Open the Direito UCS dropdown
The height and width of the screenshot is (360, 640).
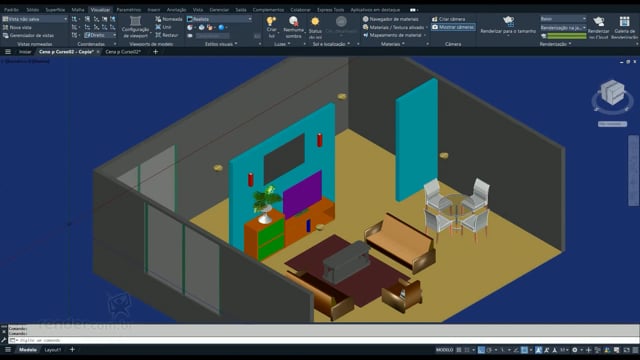(x=100, y=35)
